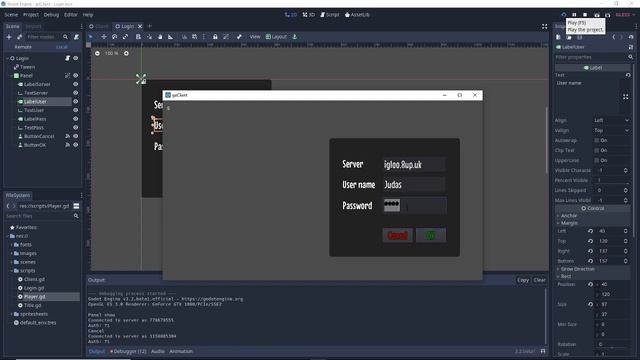Clear the output log

click(x=539, y=280)
